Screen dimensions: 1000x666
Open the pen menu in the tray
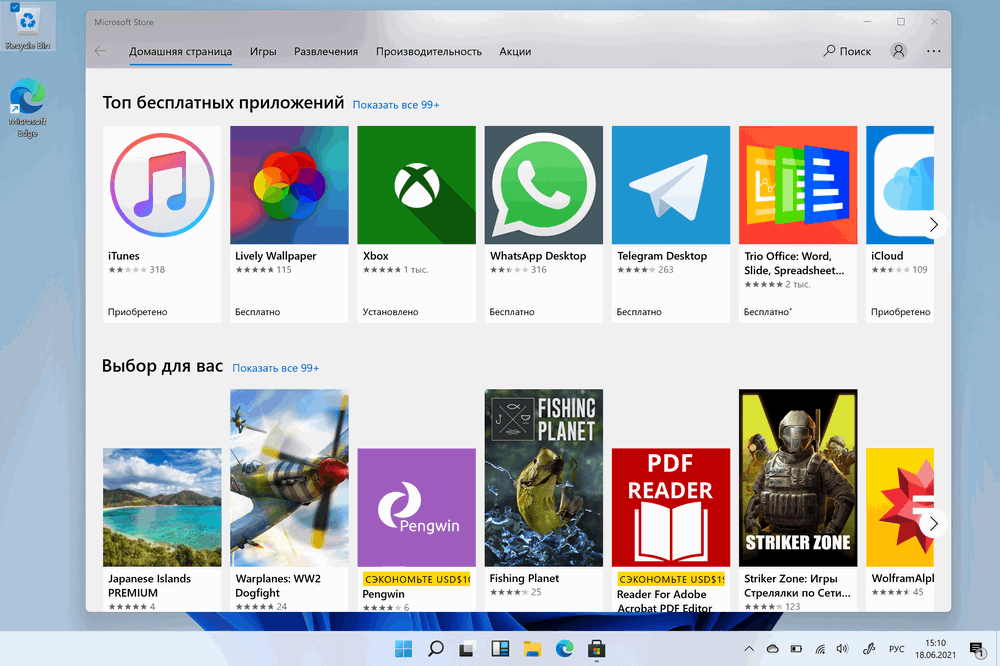pyautogui.click(x=869, y=649)
